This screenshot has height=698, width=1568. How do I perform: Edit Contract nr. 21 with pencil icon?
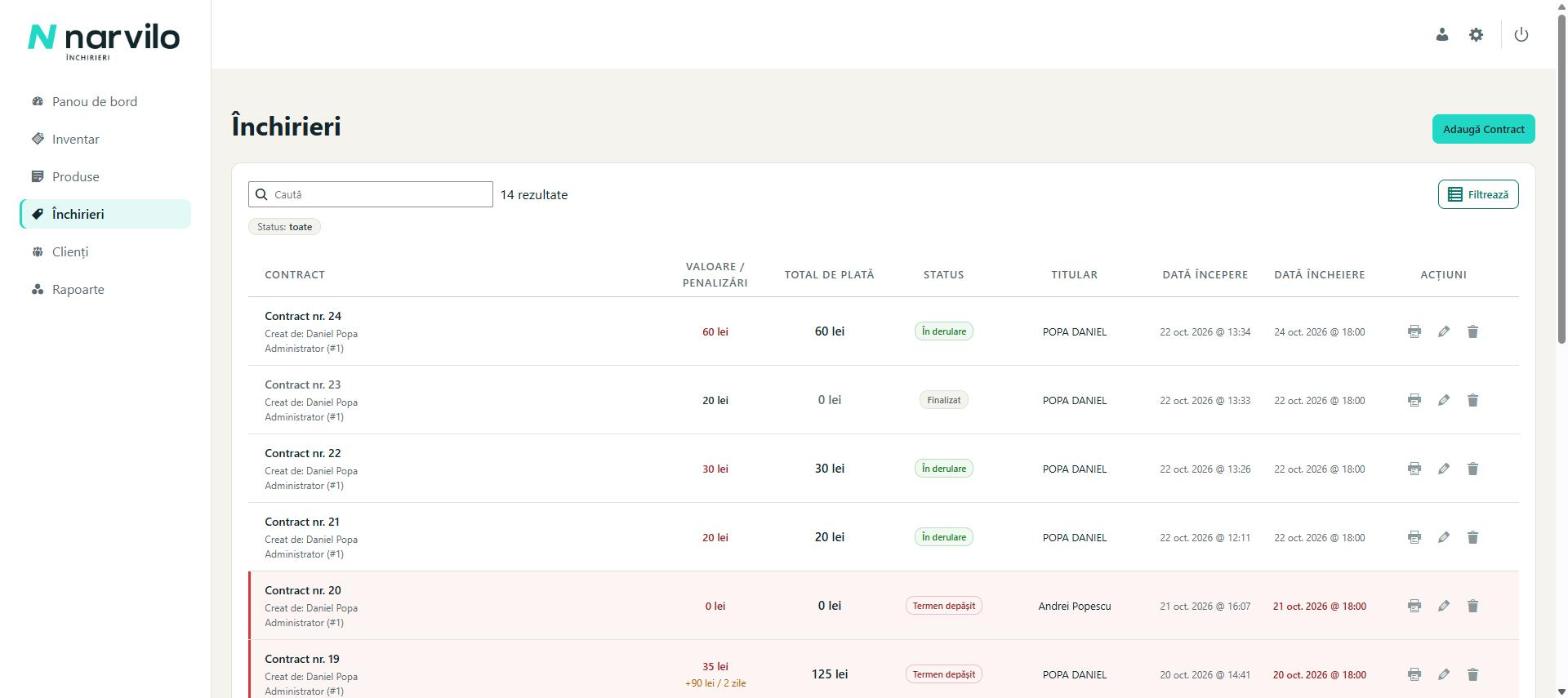pos(1443,537)
